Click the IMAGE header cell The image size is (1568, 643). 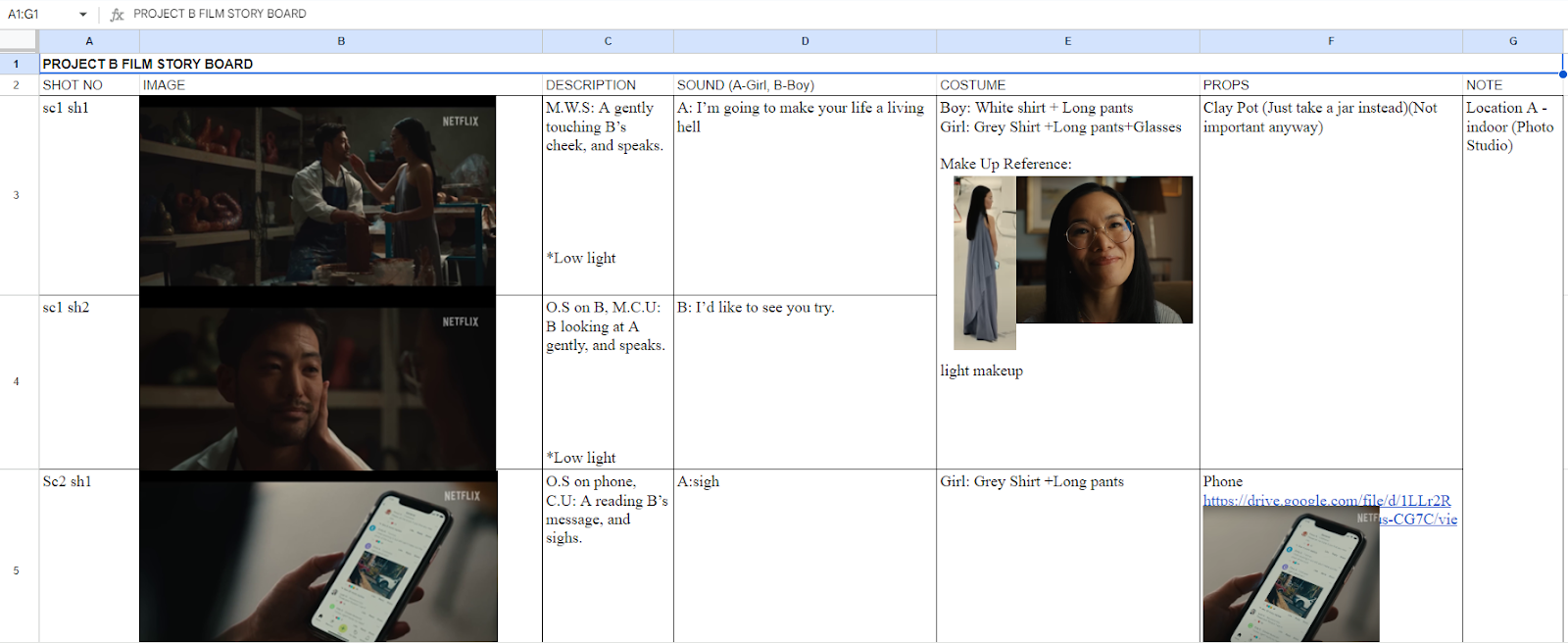[341, 85]
